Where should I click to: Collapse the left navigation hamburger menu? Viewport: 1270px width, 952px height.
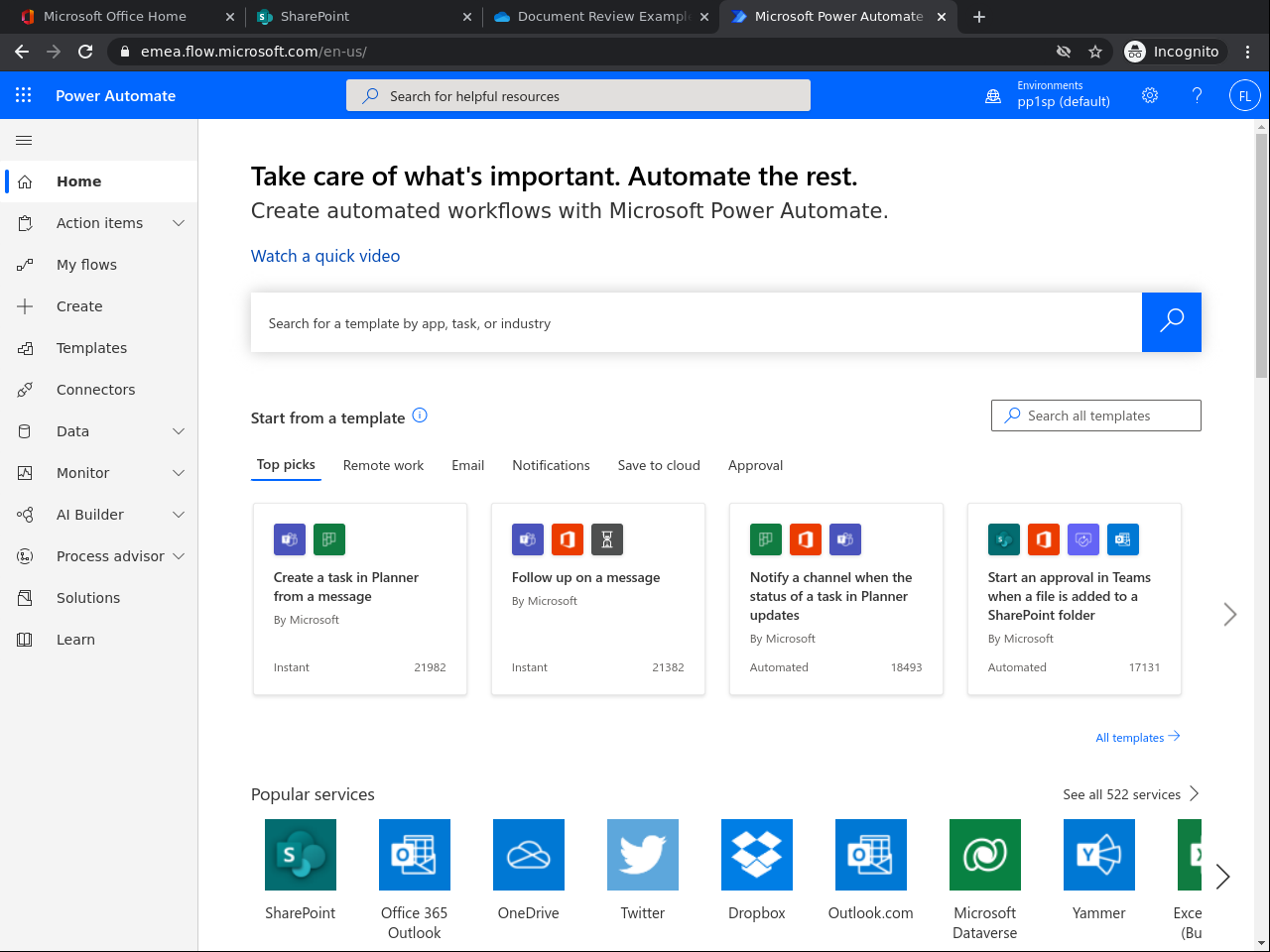point(25,141)
